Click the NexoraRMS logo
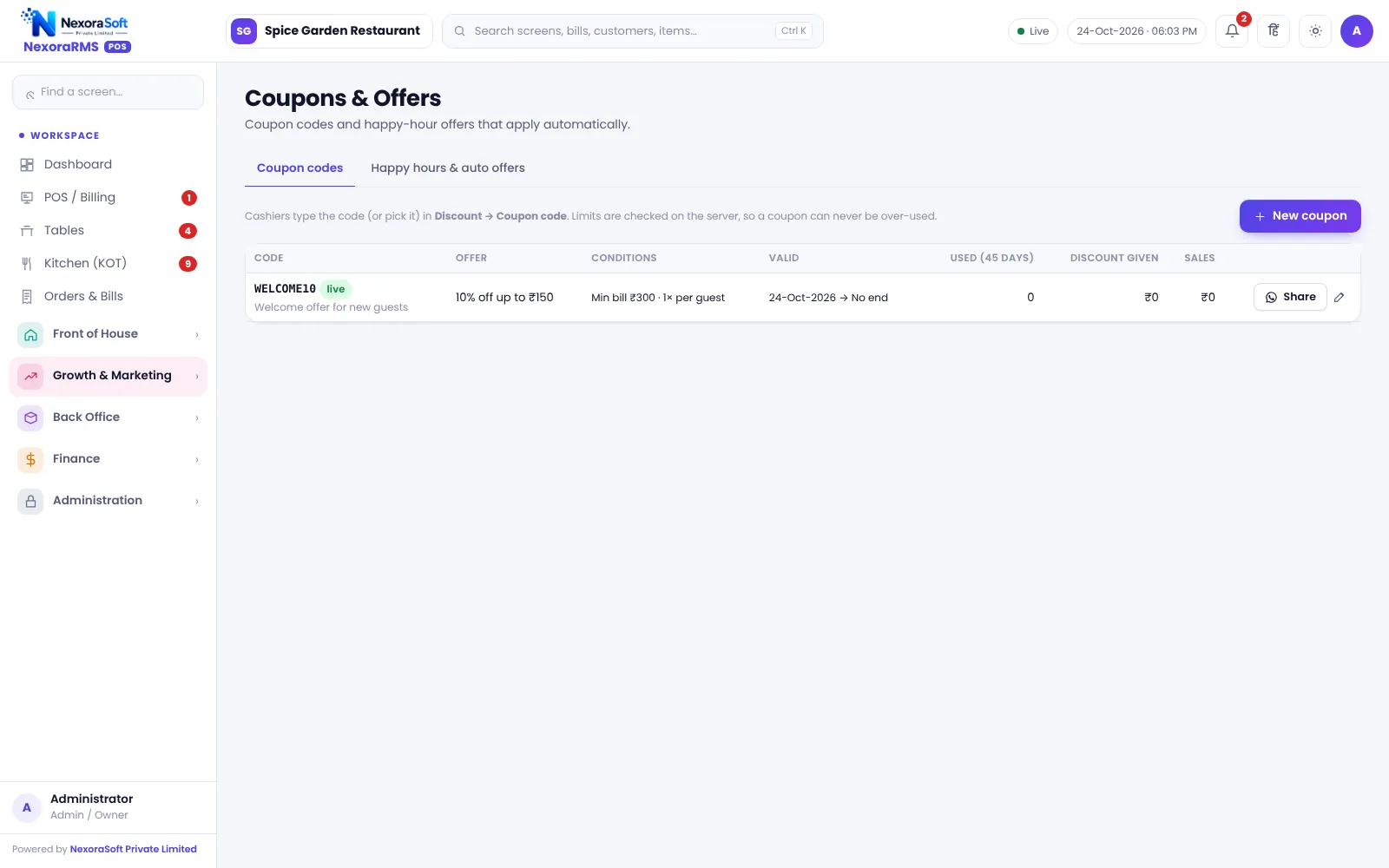 tap(76, 31)
